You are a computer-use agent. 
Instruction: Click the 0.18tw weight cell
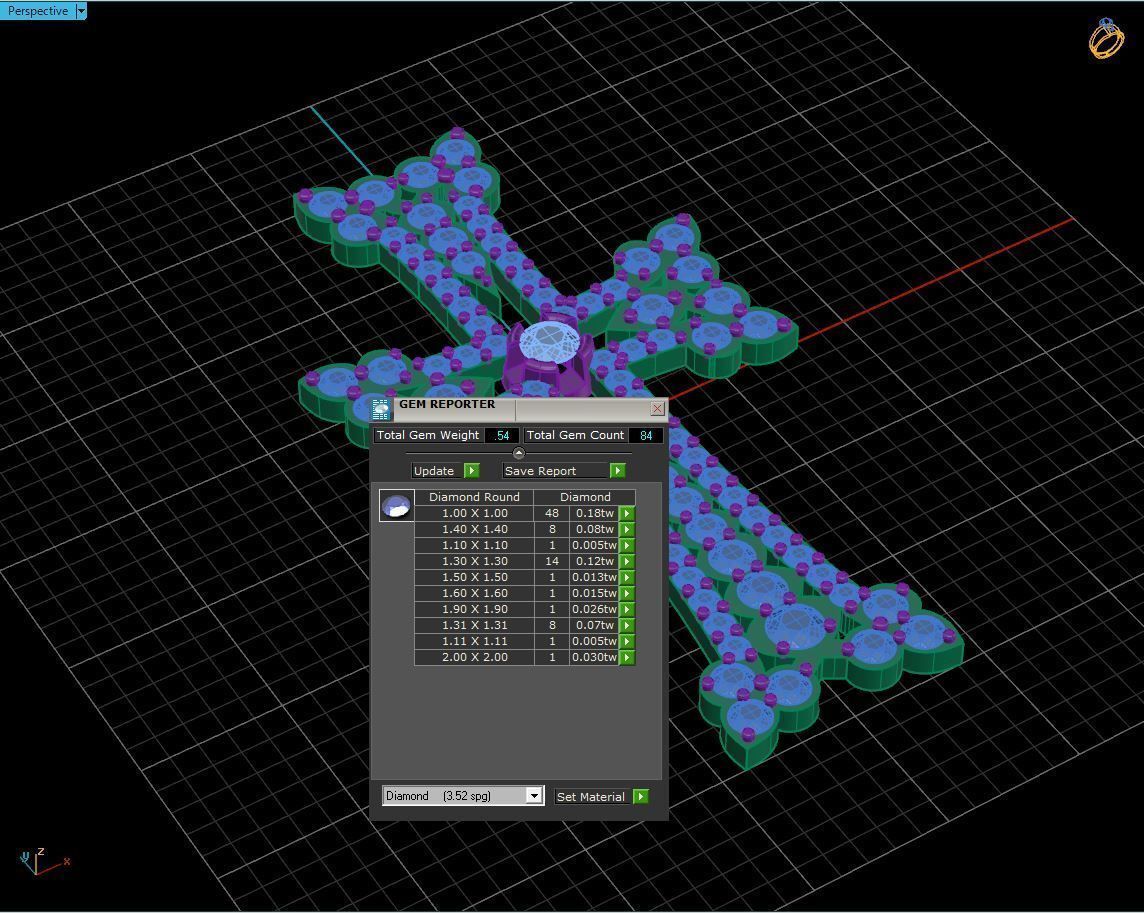coord(595,513)
